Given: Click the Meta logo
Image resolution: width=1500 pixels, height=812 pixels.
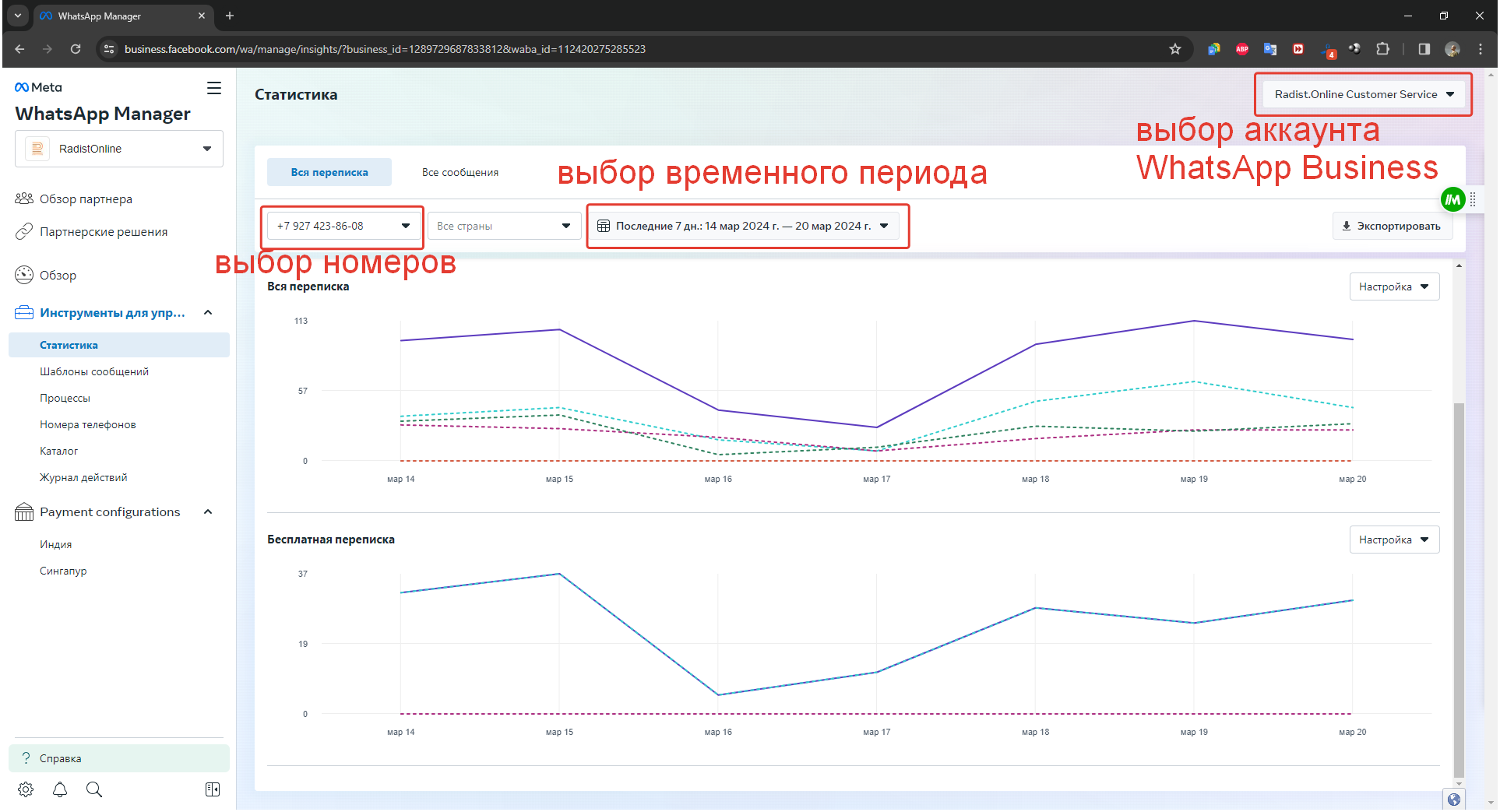Looking at the screenshot, I should pos(38,87).
